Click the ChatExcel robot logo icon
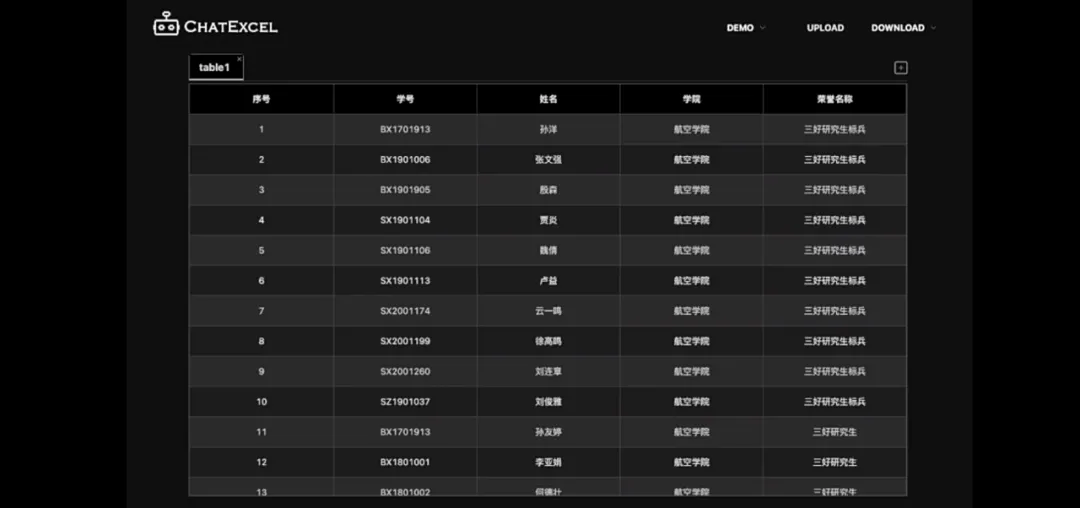 click(x=166, y=24)
